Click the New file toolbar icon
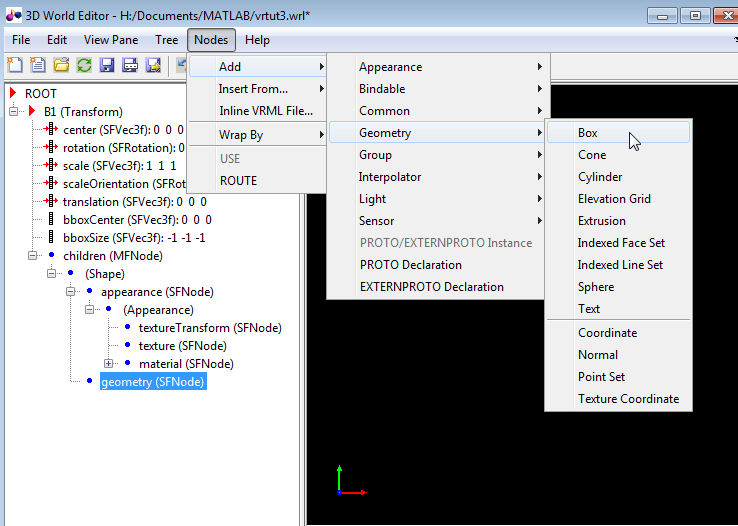This screenshot has height=526, width=738. click(15, 65)
